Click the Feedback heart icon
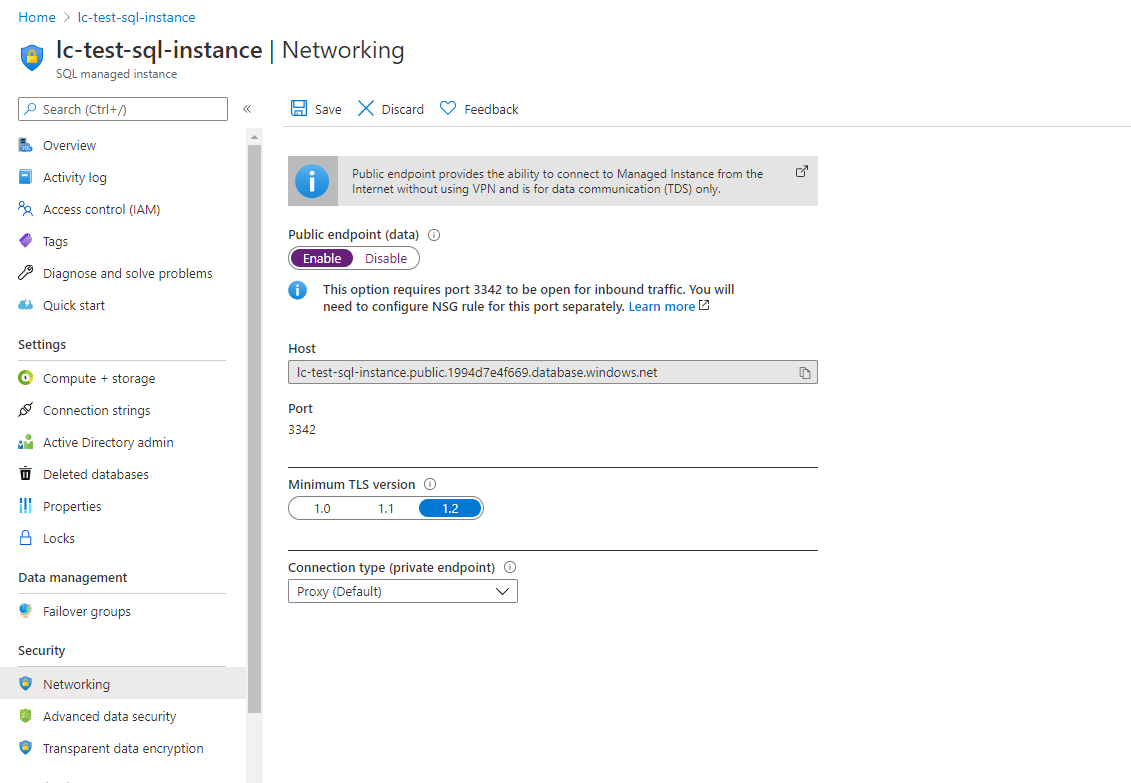1131x783 pixels. click(x=448, y=109)
